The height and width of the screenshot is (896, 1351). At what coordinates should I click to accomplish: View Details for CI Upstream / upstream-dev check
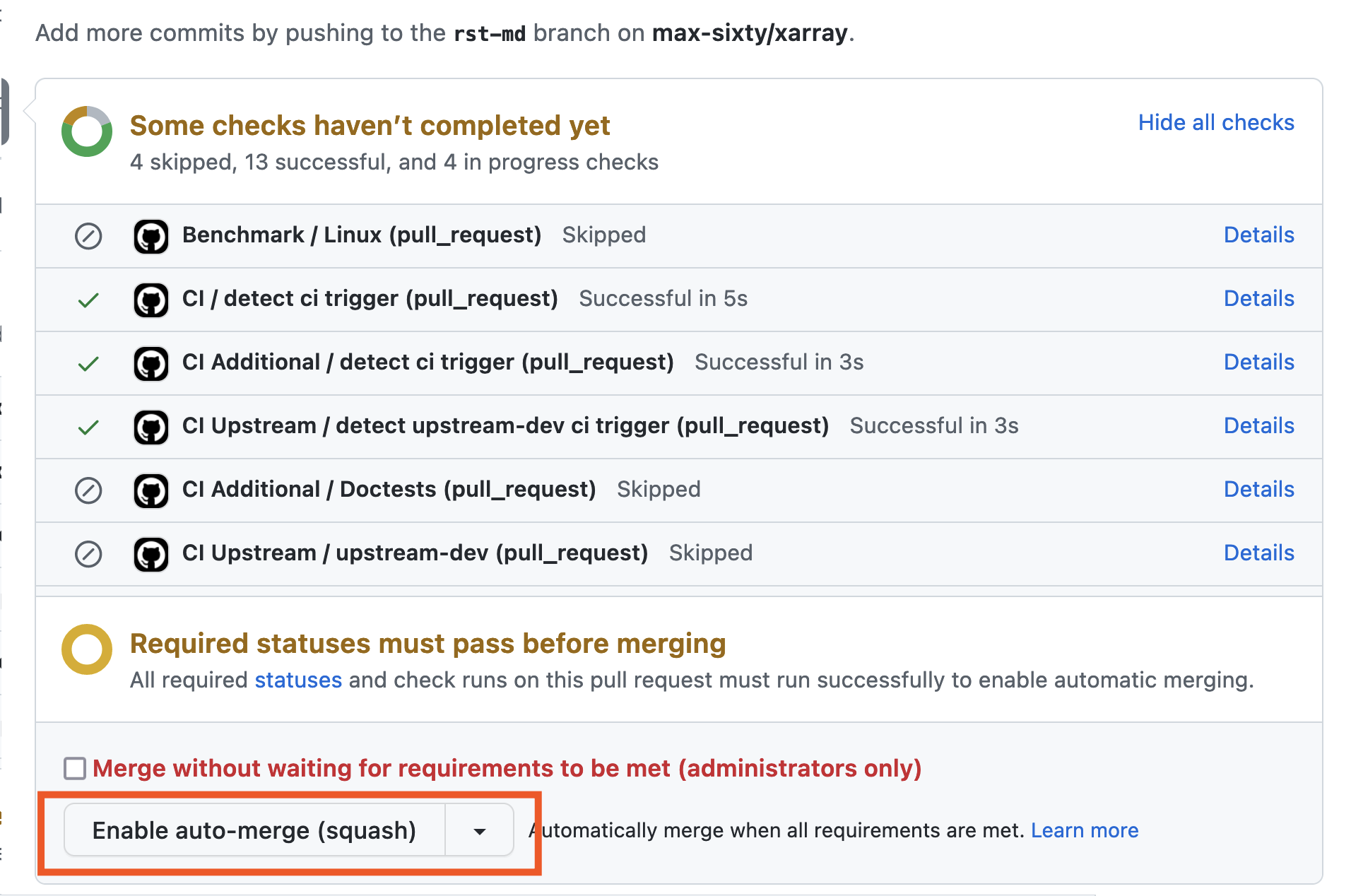point(1258,553)
